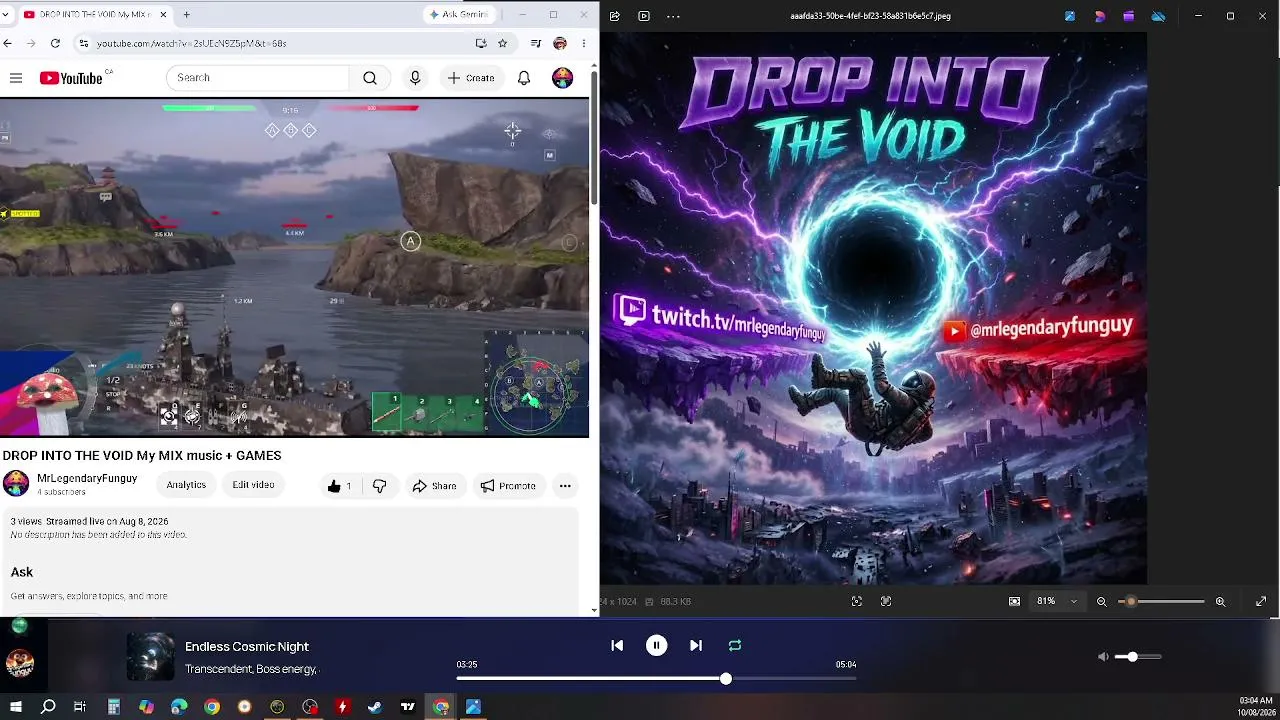Image resolution: width=1280 pixels, height=720 pixels.
Task: Seek the music track progress bar
Action: (x=656, y=679)
